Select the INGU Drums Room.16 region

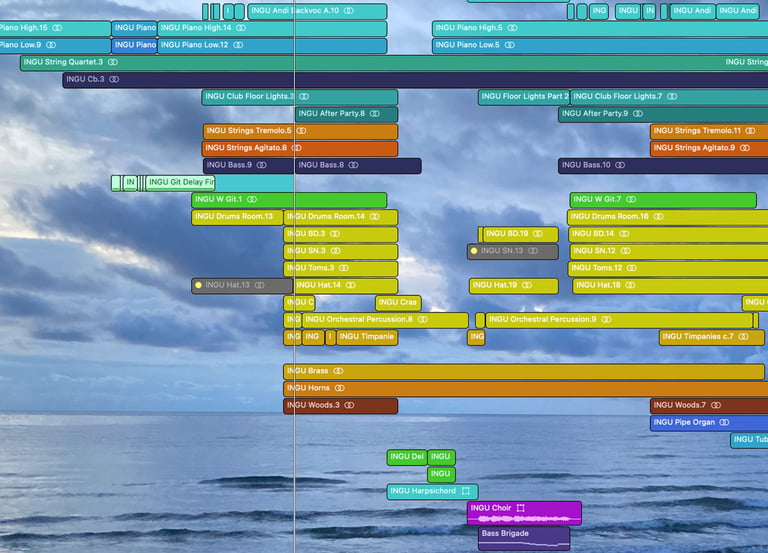click(x=668, y=216)
